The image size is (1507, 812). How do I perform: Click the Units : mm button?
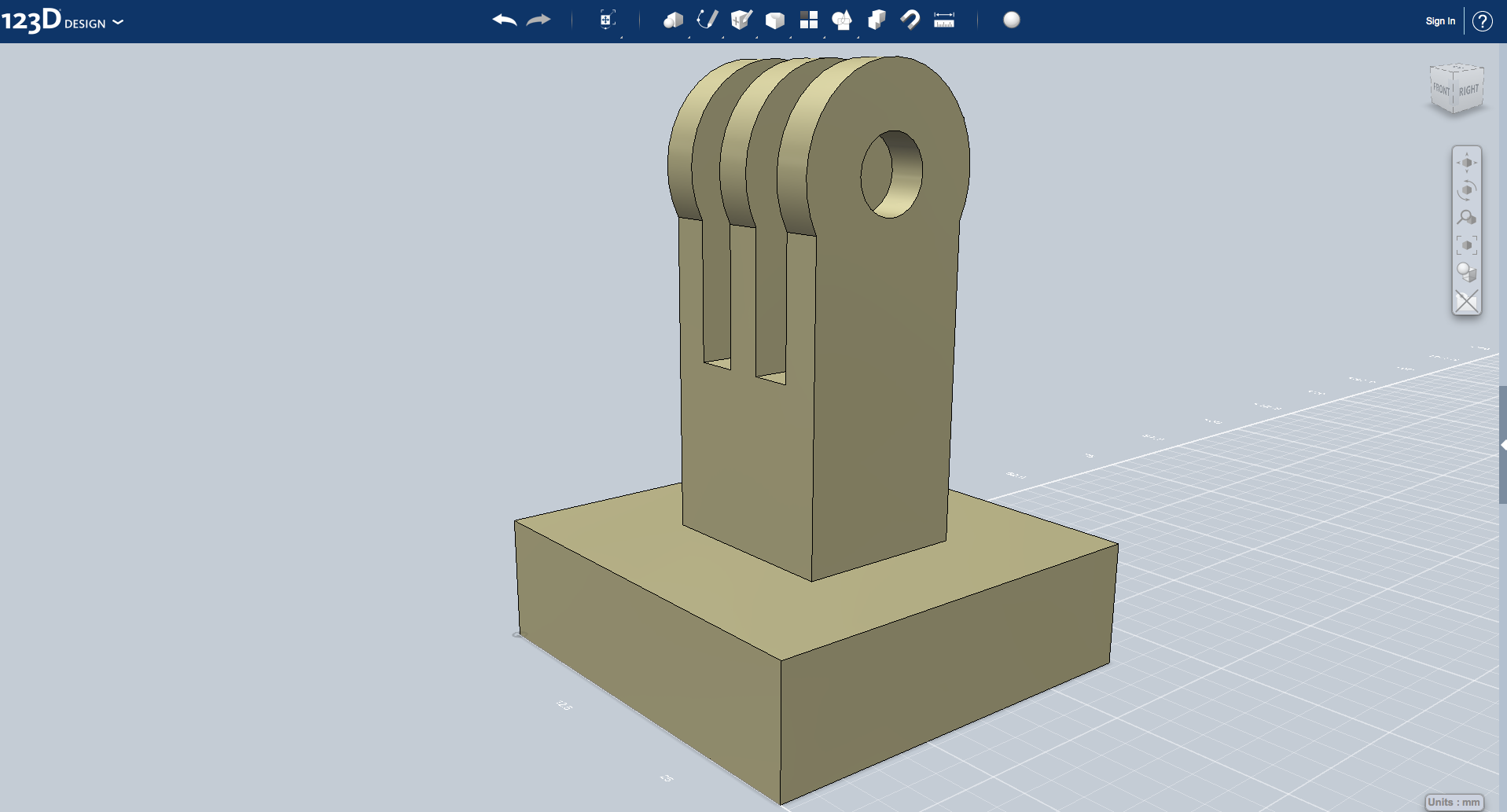pos(1454,803)
